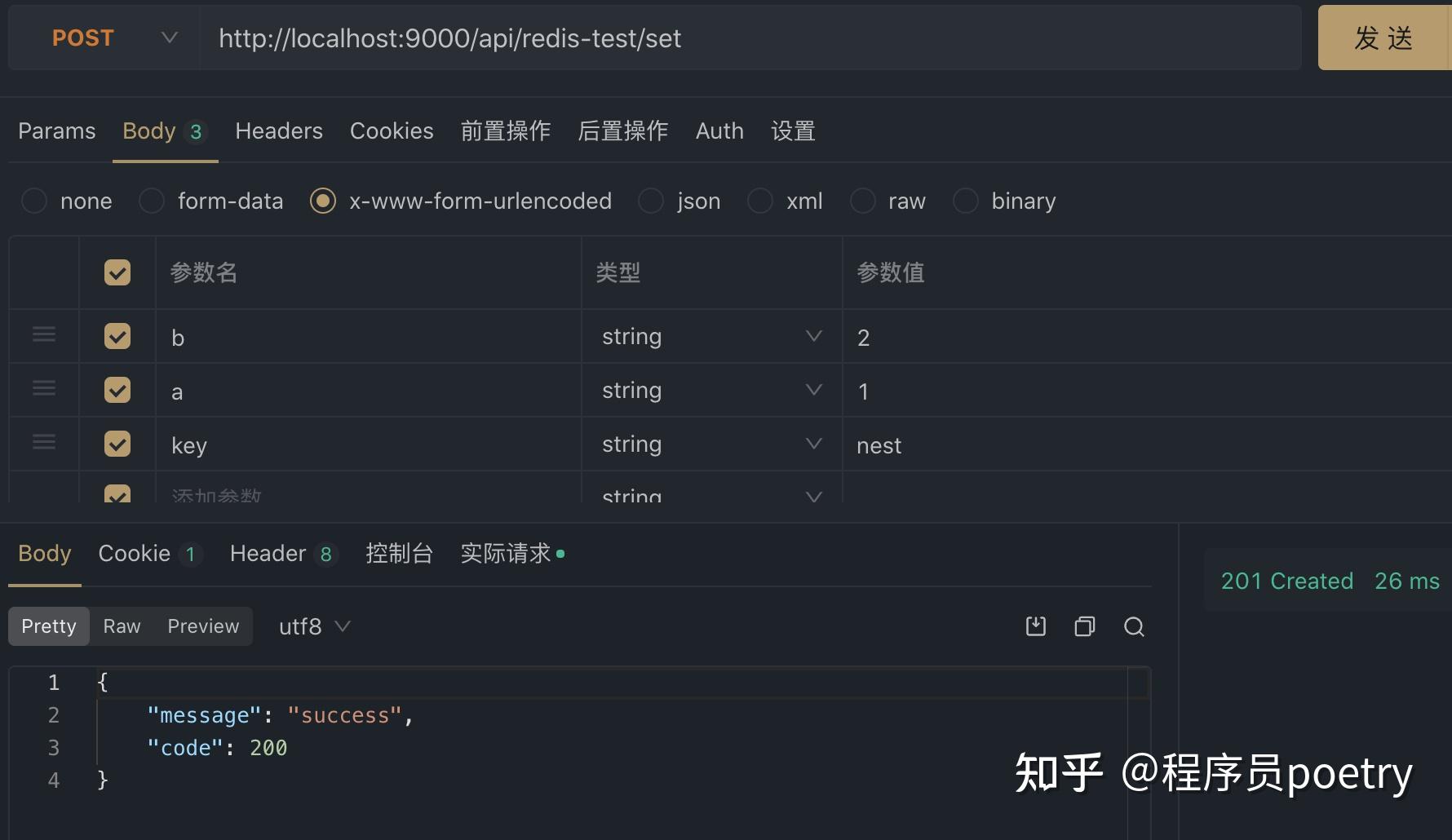Select the form-data body type radio
1452x840 pixels.
pyautogui.click(x=151, y=201)
